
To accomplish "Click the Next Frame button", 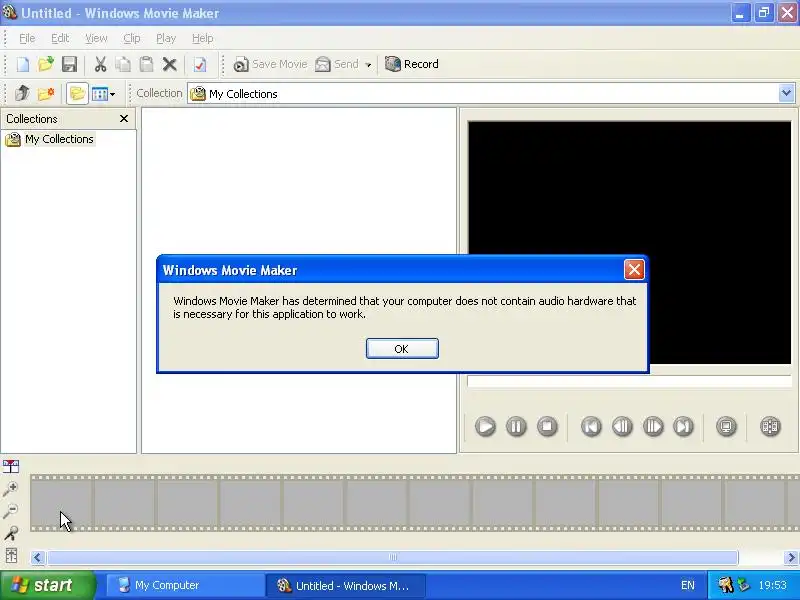I will [x=653, y=426].
